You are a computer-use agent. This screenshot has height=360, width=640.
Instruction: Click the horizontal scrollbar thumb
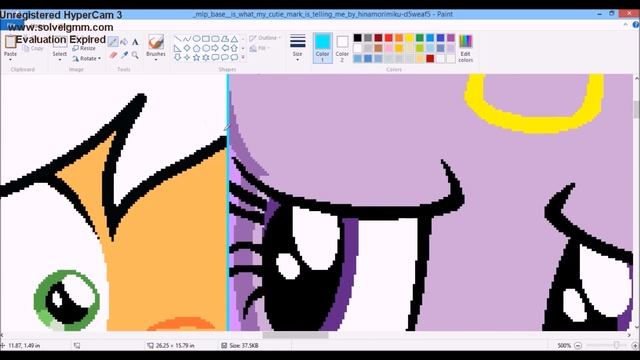[296, 336]
